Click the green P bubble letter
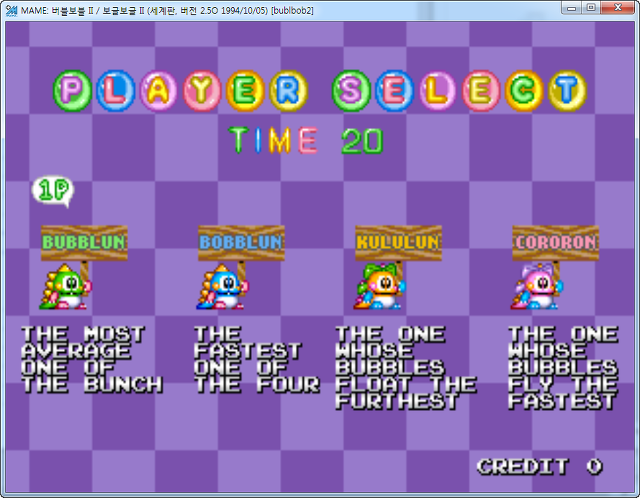640x498 pixels. [72, 91]
